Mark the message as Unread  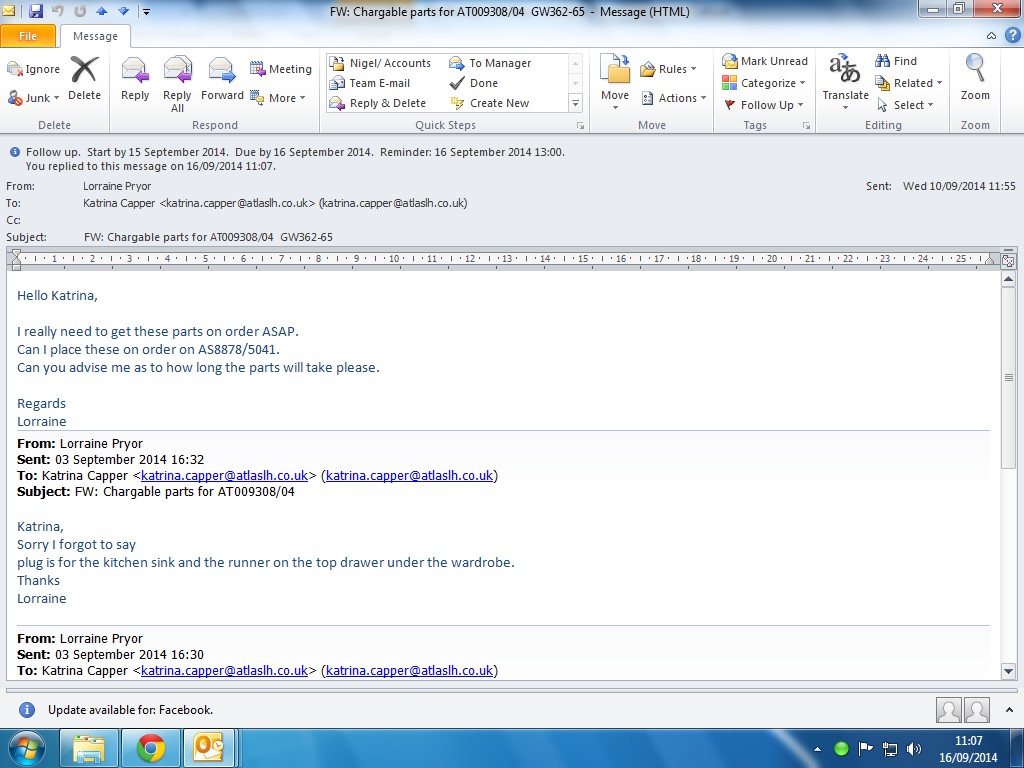click(x=765, y=61)
